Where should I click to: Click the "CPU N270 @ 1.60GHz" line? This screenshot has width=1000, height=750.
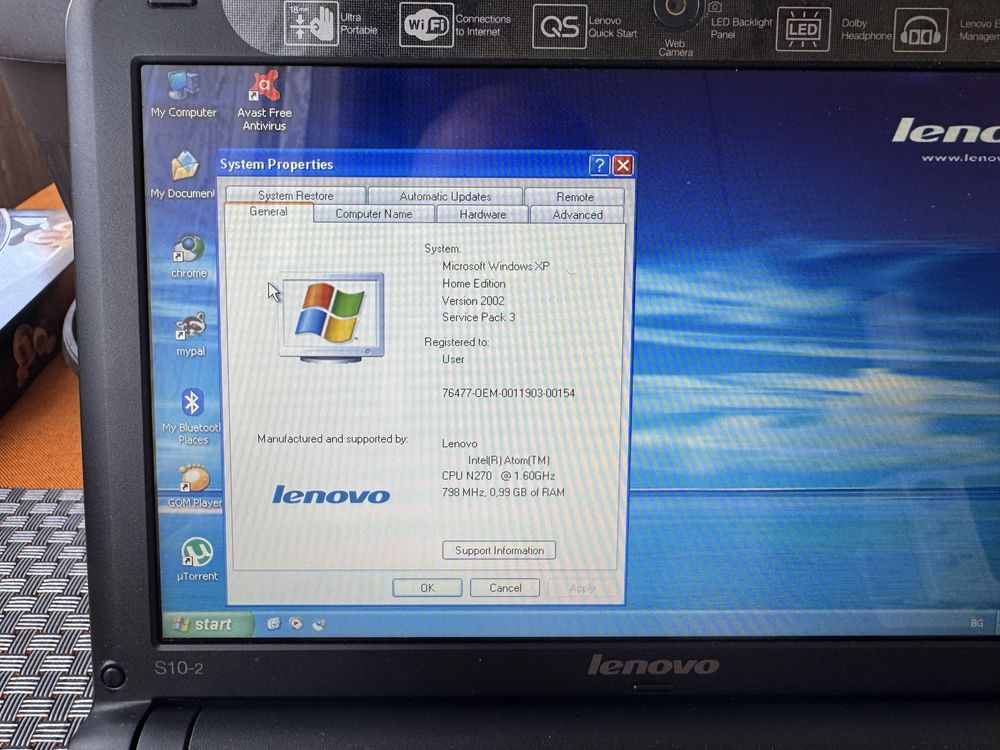pos(498,476)
